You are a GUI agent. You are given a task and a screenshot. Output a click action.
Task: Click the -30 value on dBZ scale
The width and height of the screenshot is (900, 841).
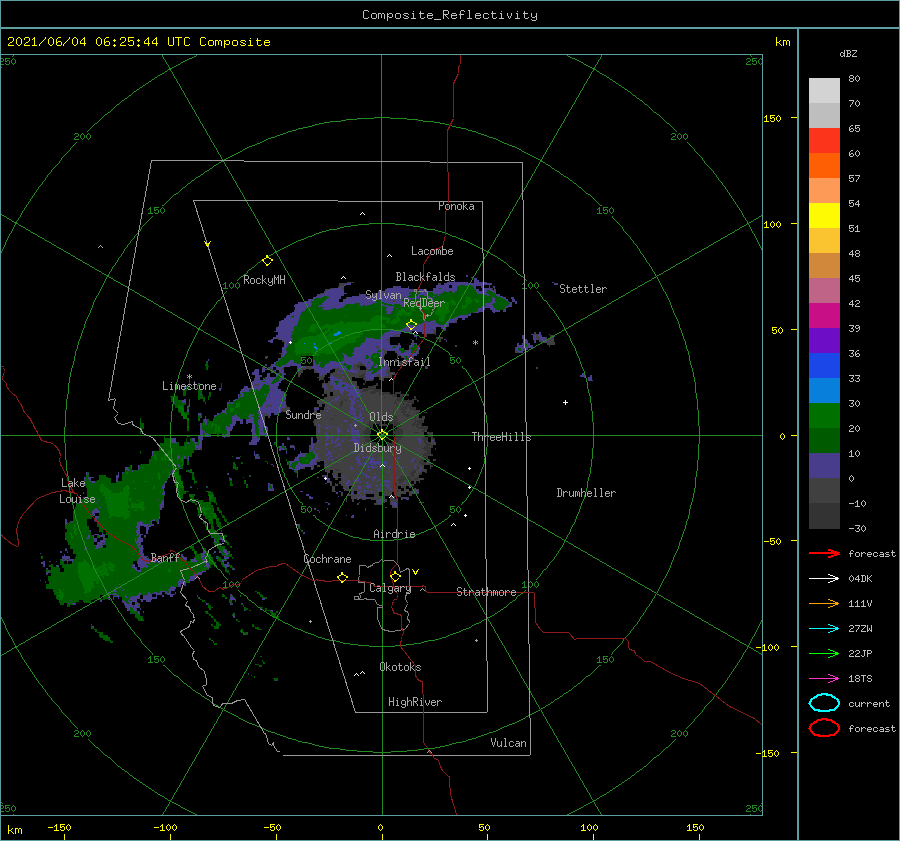click(857, 528)
